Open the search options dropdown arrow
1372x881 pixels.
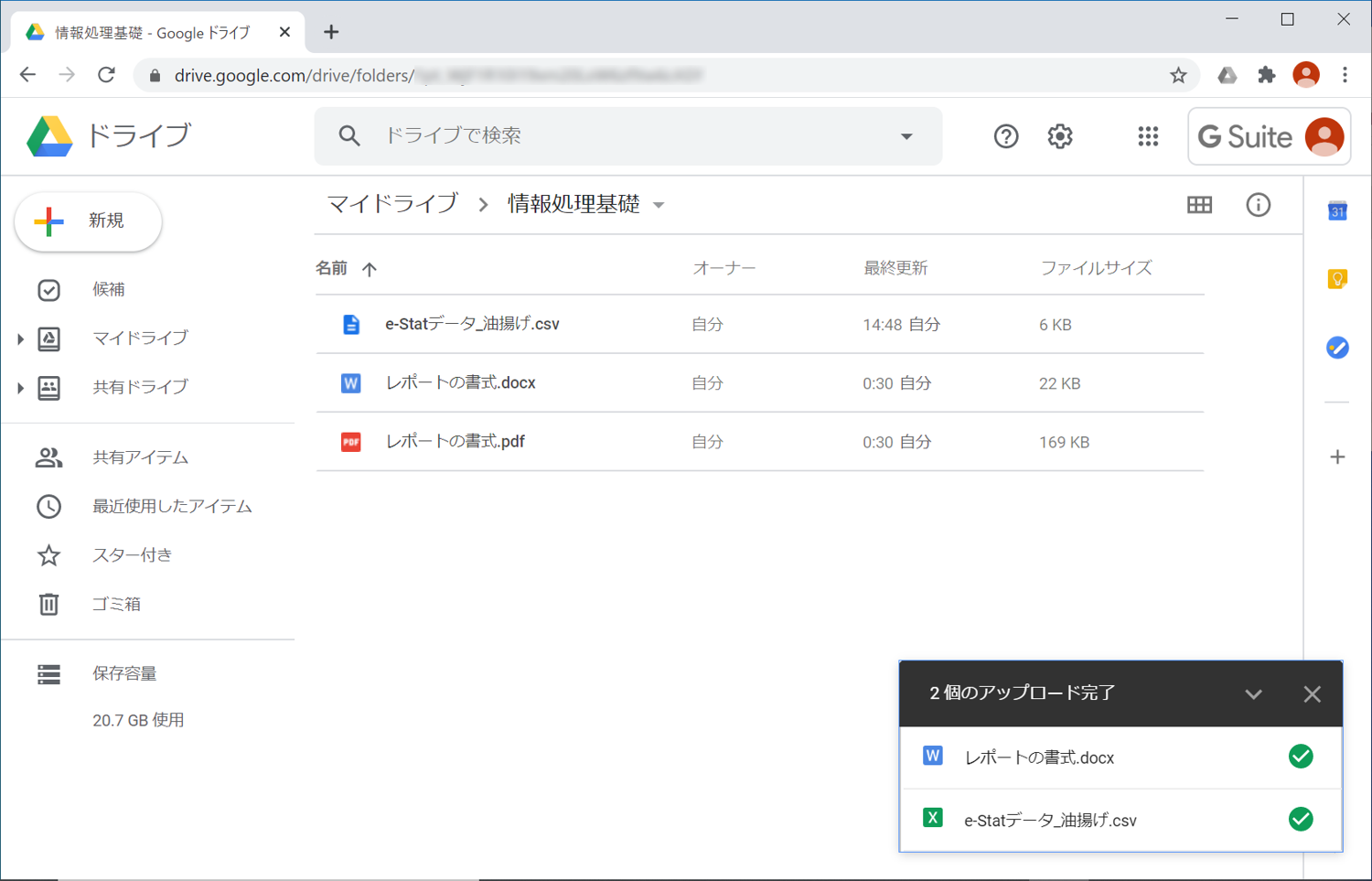click(x=906, y=136)
